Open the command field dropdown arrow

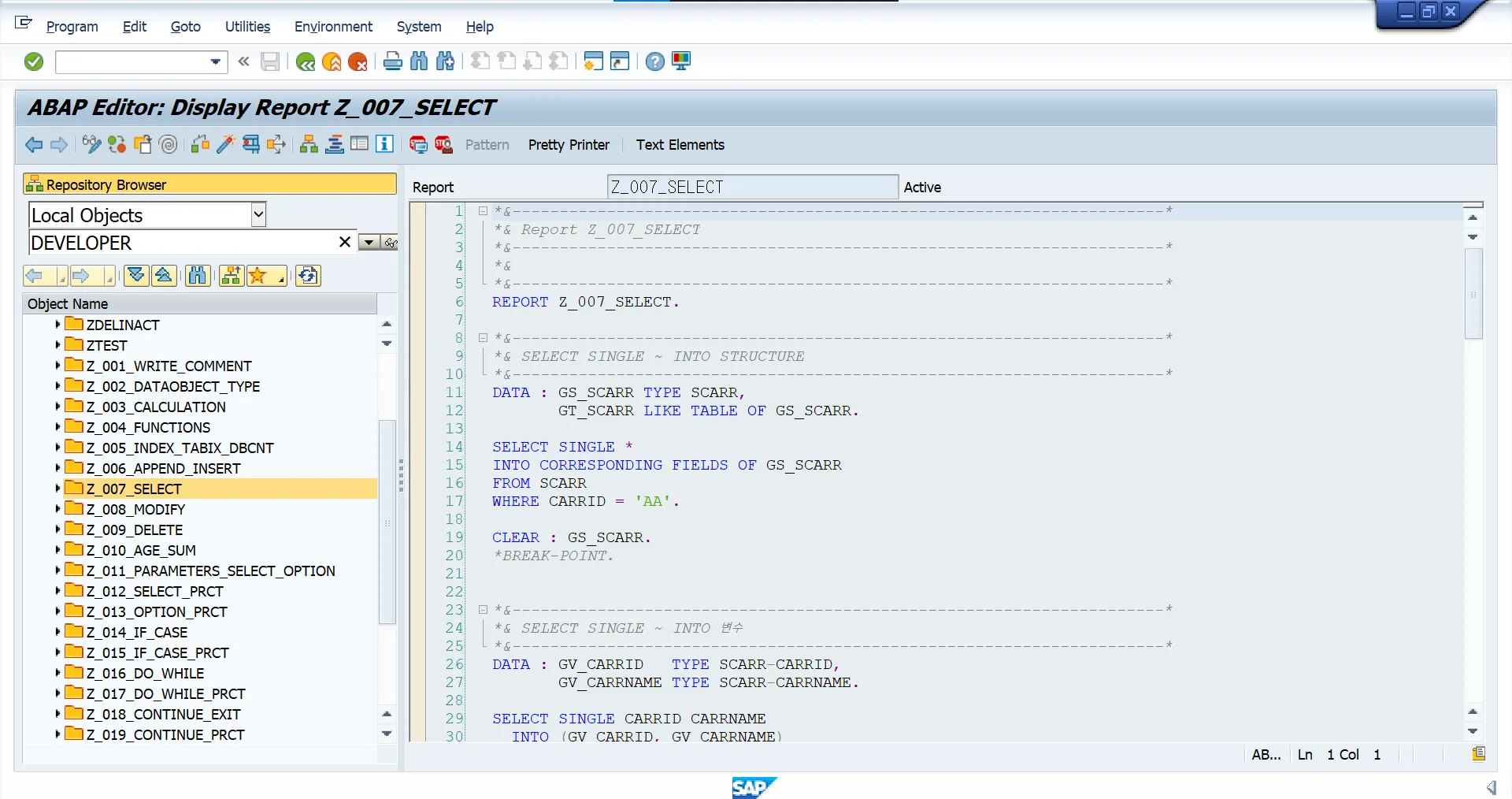(x=215, y=61)
